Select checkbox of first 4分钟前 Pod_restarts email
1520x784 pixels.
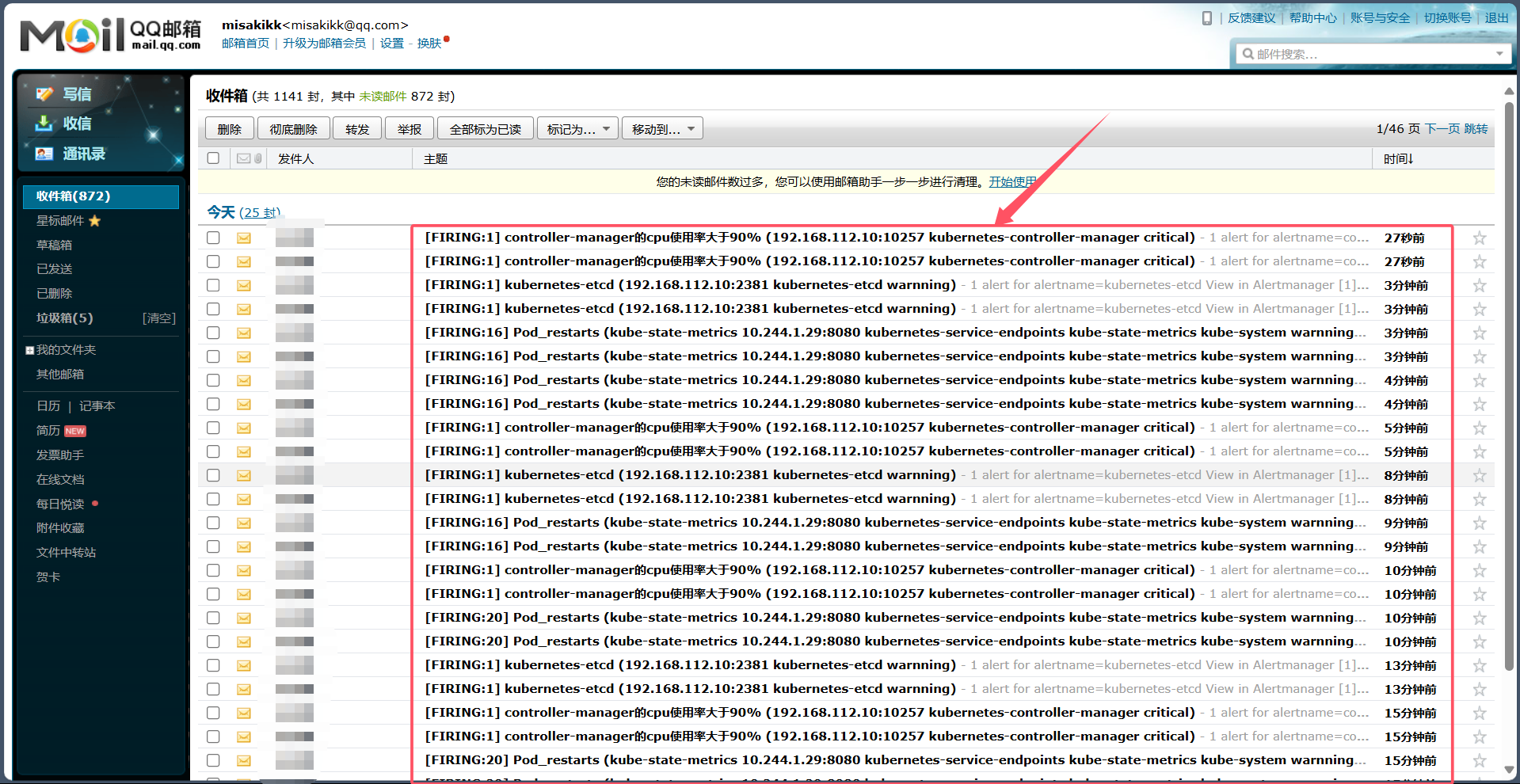tap(213, 380)
